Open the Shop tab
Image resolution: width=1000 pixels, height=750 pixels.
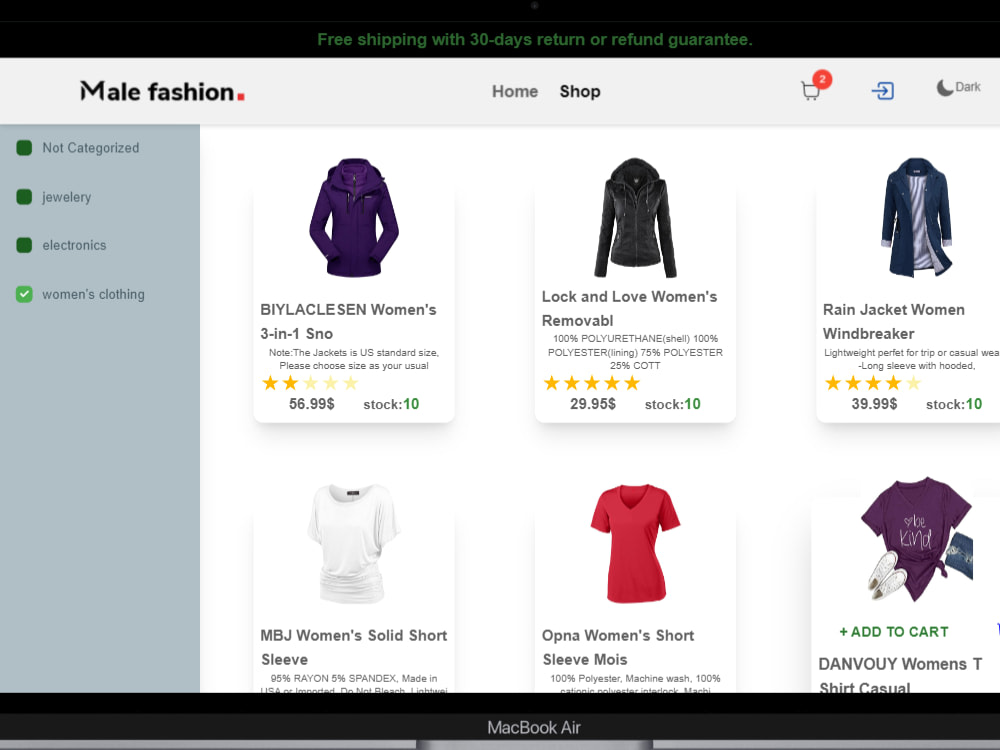(580, 91)
